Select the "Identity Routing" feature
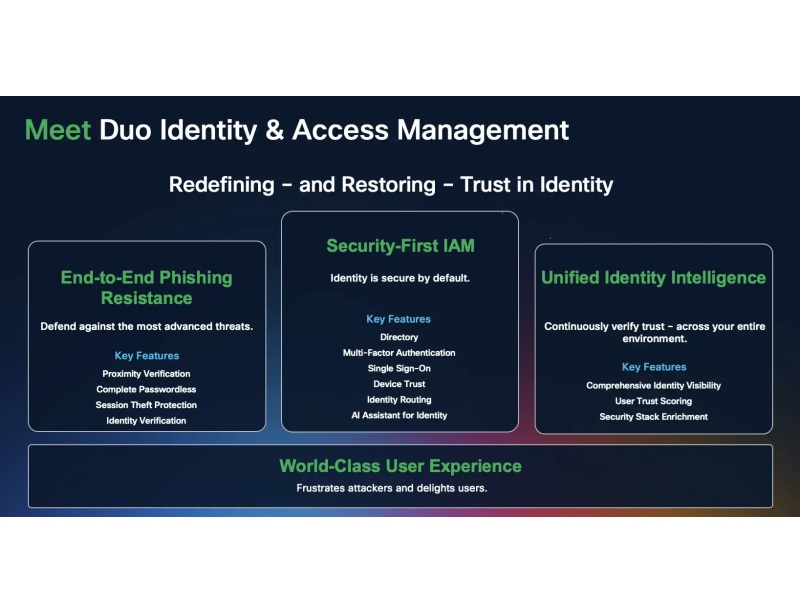Screen dimensions: 800x598 click(x=399, y=400)
